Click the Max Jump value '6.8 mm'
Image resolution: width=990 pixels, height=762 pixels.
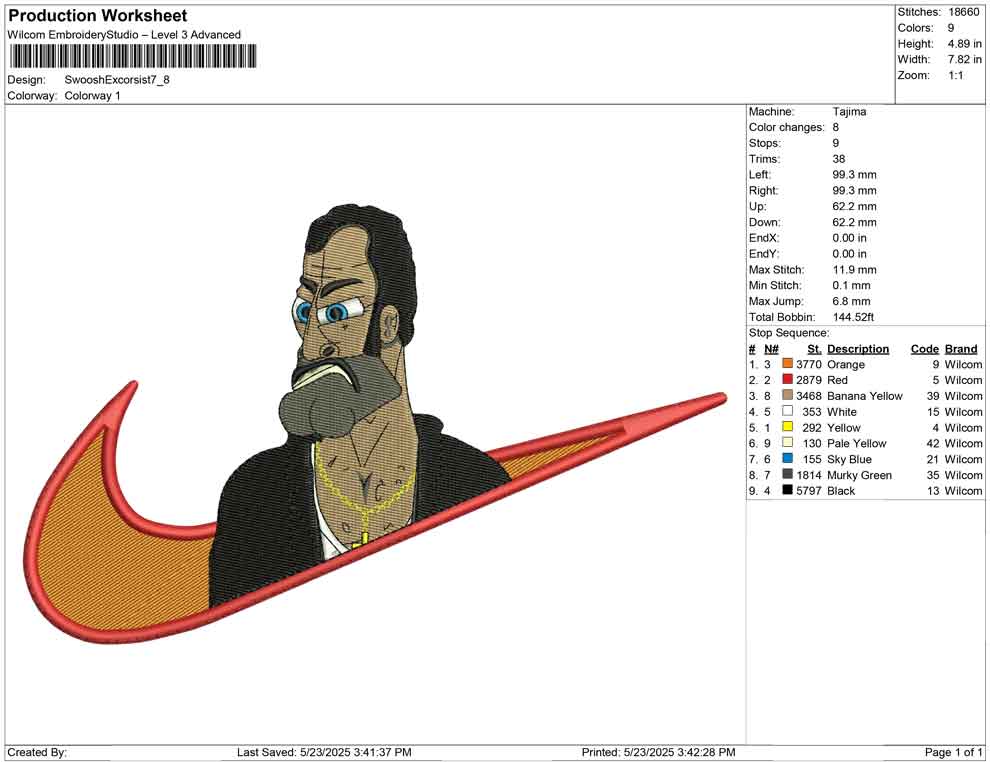coord(851,301)
